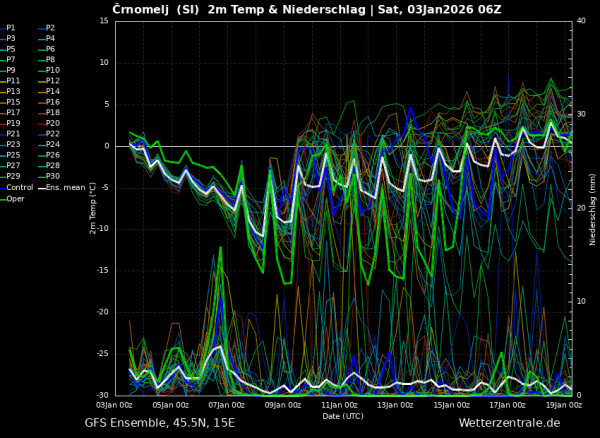This screenshot has width=600, height=438.
Task: Select the P28 legend label
Action: [49, 166]
